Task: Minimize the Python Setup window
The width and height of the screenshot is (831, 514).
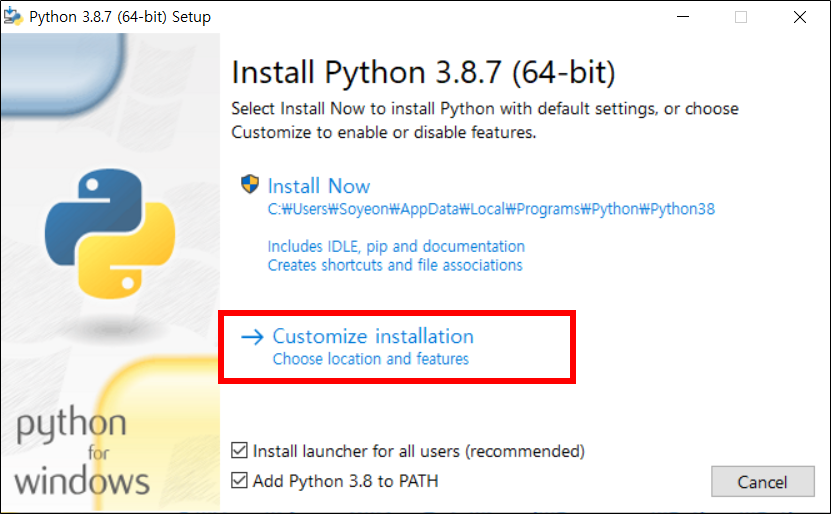Action: pyautogui.click(x=683, y=17)
